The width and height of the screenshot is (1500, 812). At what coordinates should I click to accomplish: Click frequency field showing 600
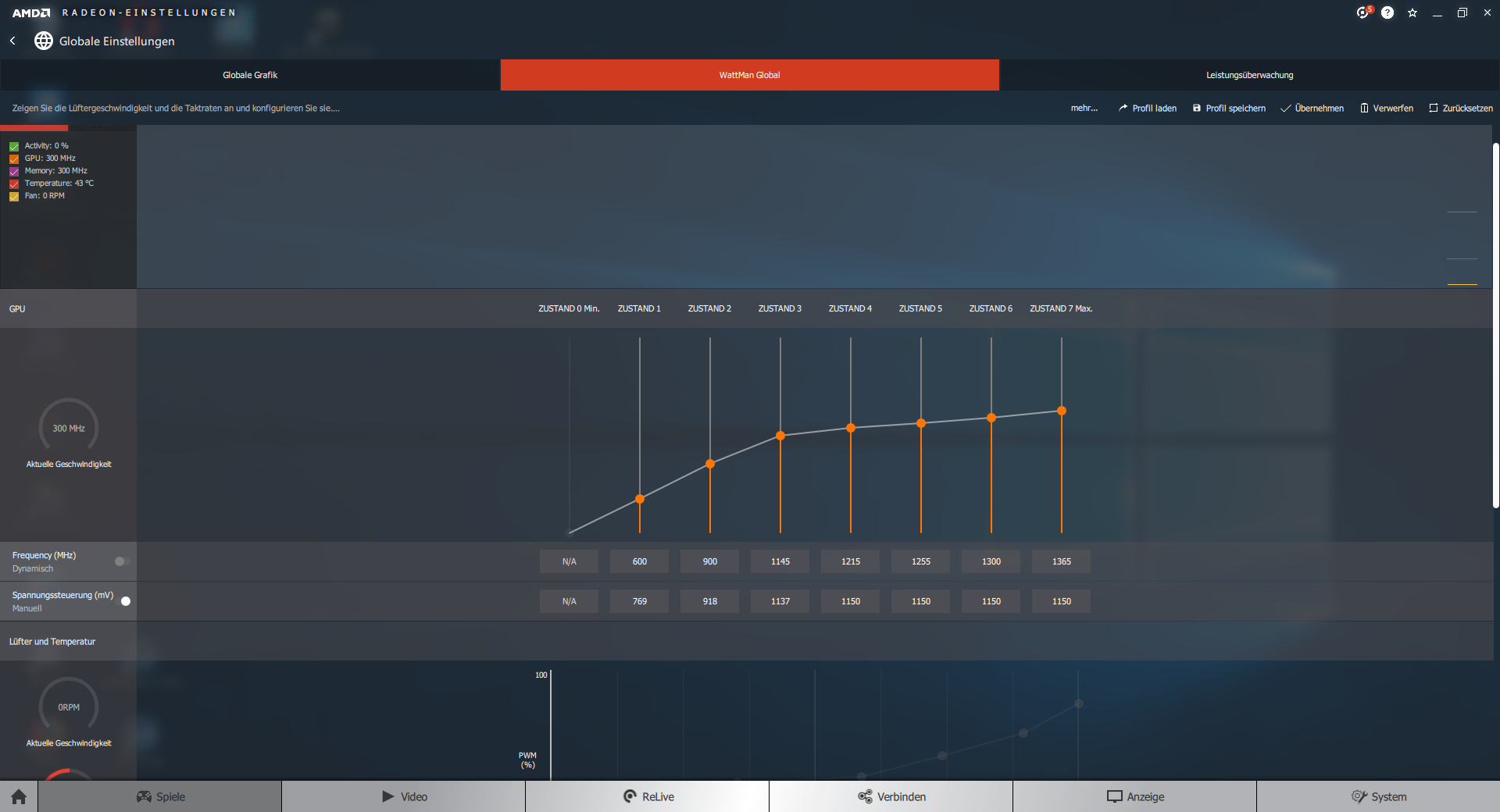640,561
